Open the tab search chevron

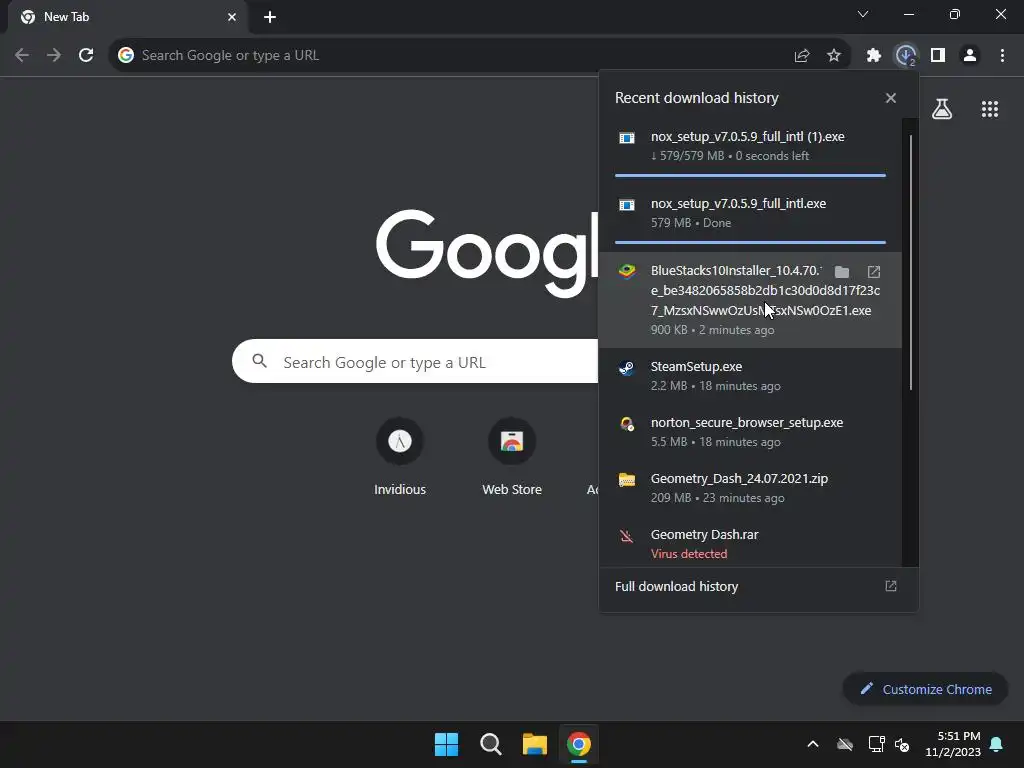[x=863, y=14]
